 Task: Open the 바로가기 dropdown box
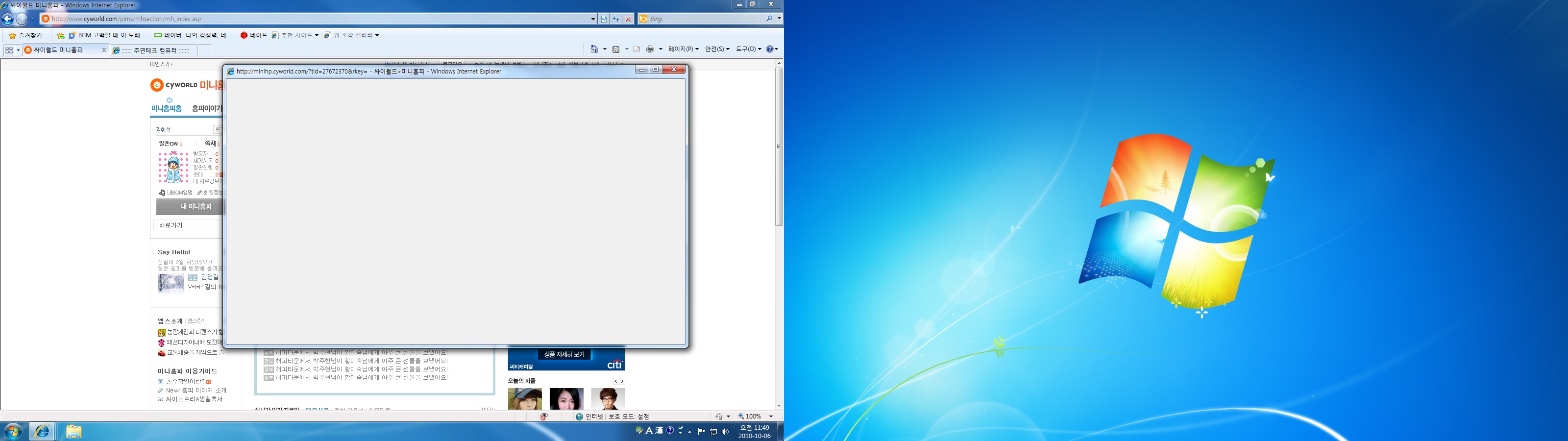tap(188, 225)
